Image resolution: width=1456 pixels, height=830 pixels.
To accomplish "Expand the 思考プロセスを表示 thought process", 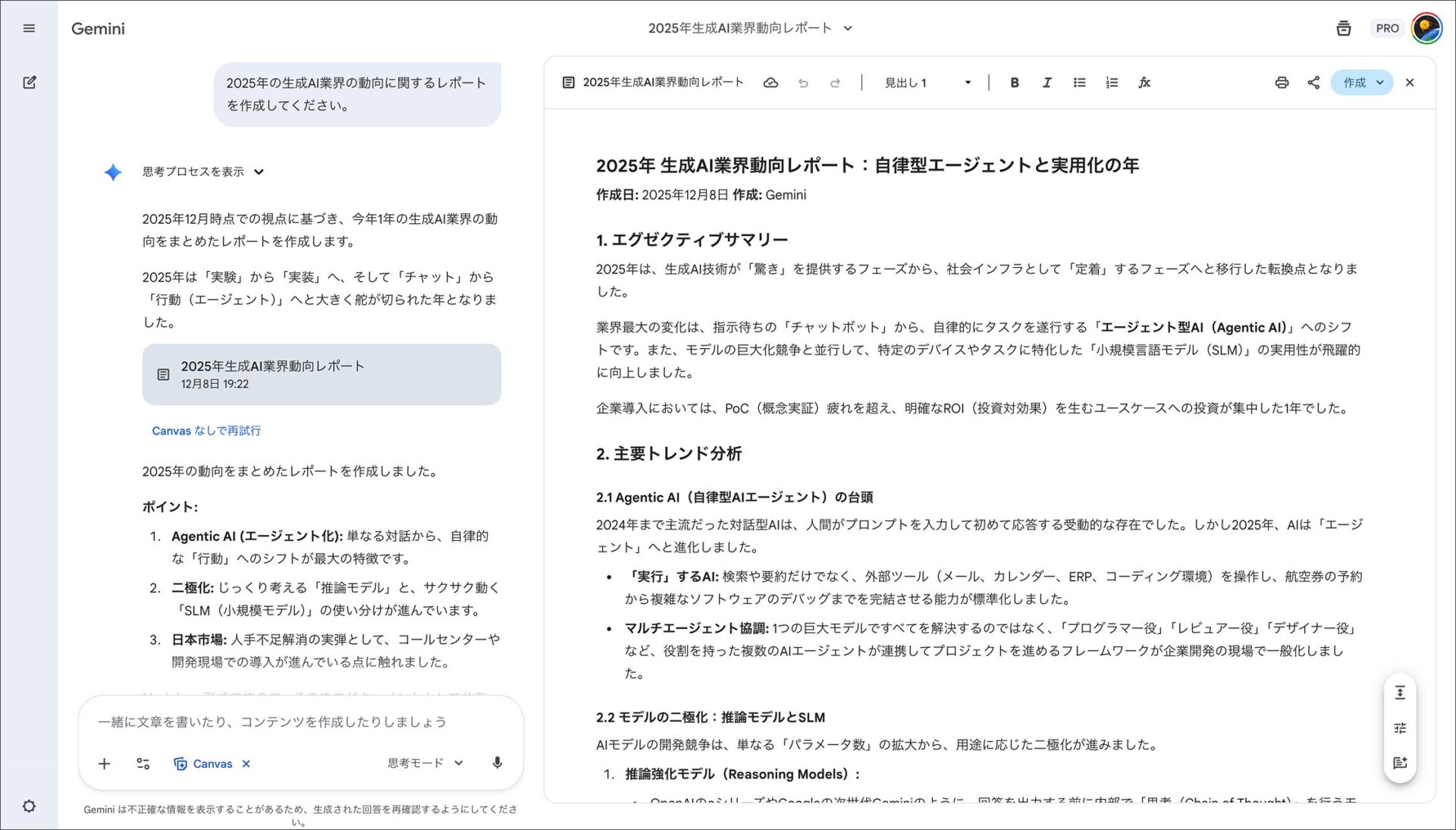I will click(199, 171).
